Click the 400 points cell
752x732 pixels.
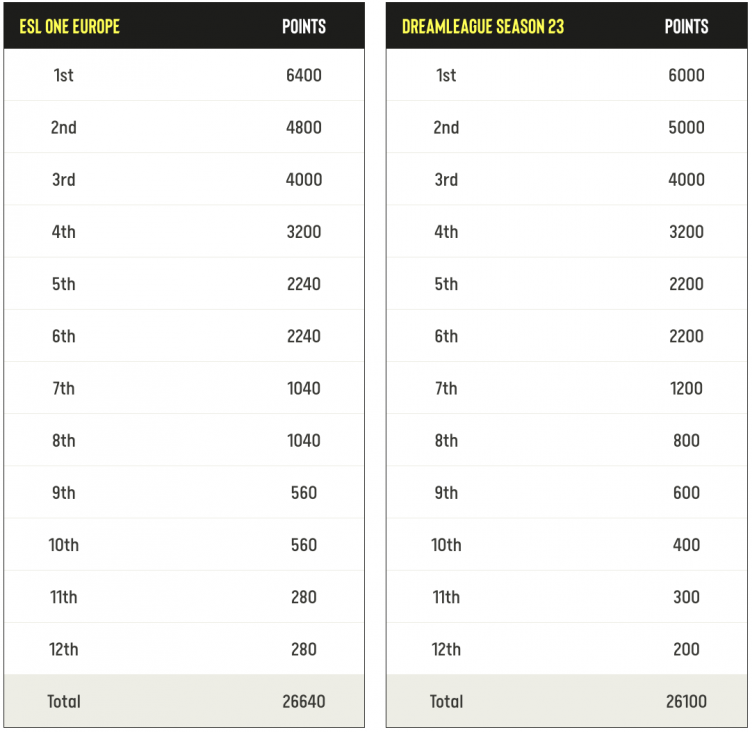point(686,545)
